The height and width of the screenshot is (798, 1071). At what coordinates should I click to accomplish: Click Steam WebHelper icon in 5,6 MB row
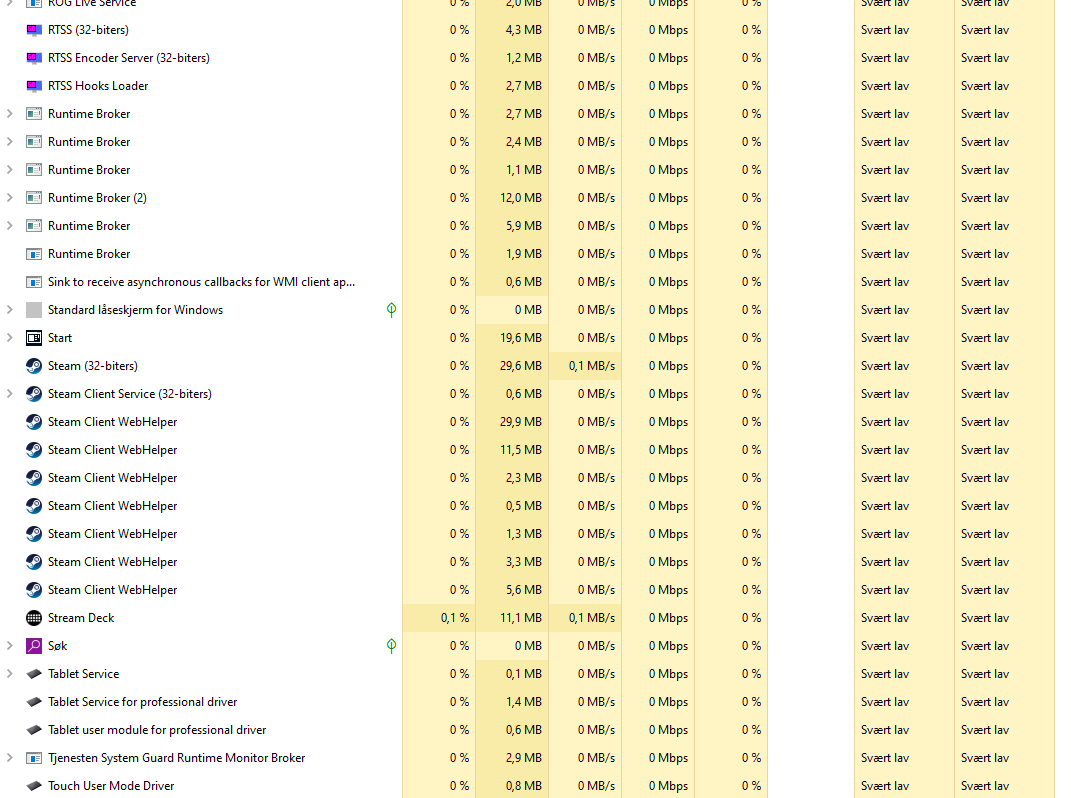pyautogui.click(x=33, y=590)
